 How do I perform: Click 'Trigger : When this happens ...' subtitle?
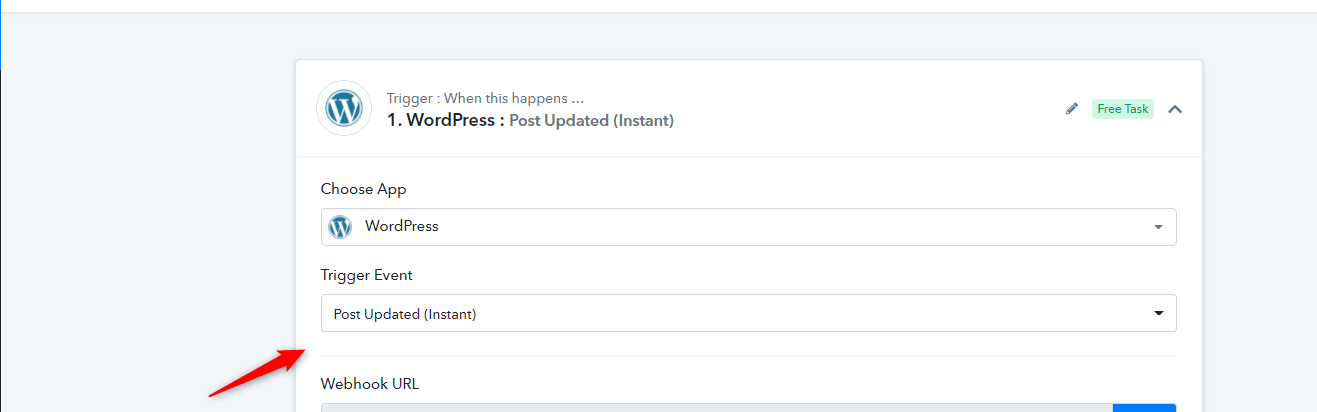pyautogui.click(x=485, y=98)
